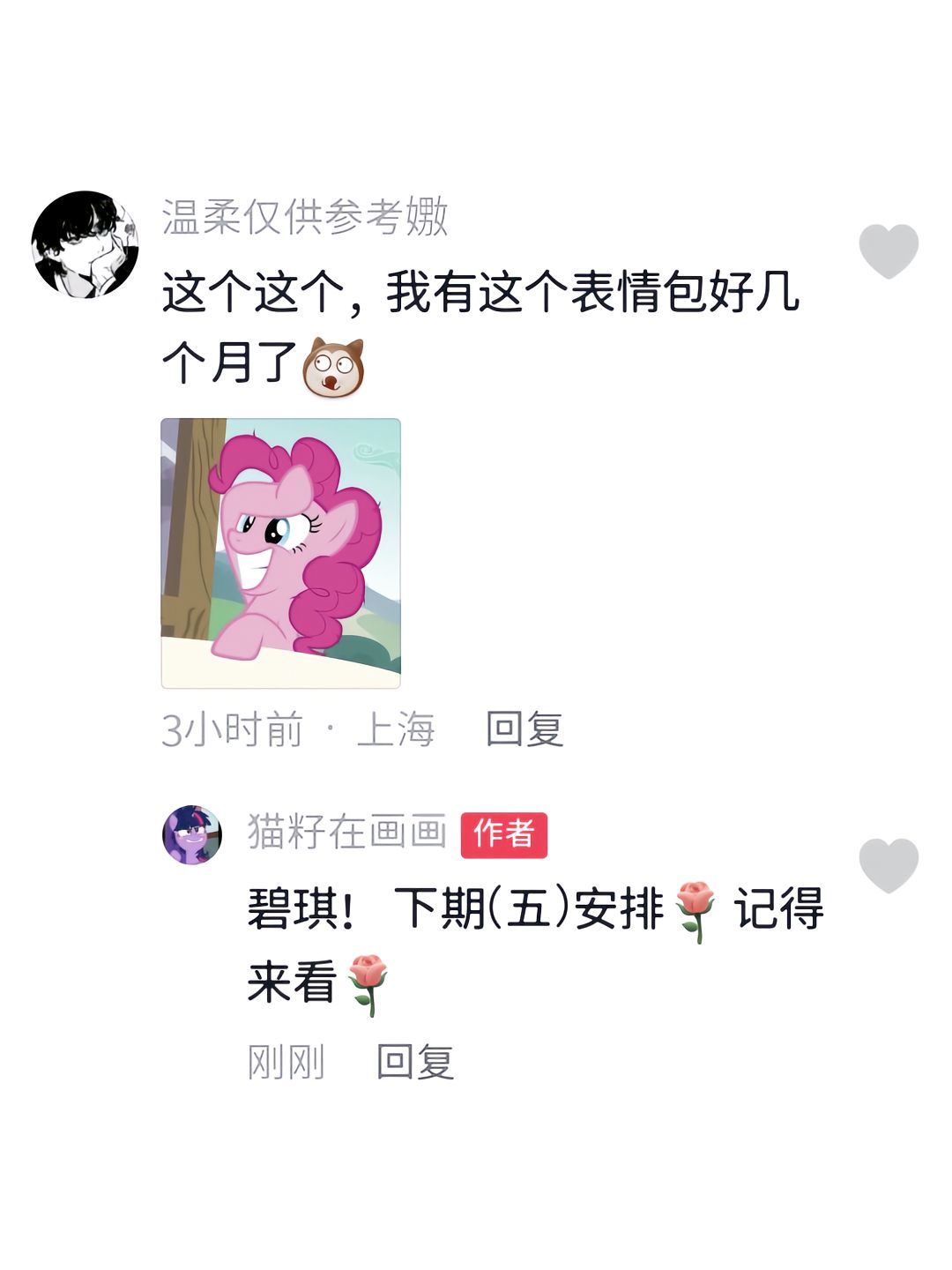This screenshot has height=1270, width=952.
Task: Tap the 刚刚 timestamp on the reply
Action: click(286, 1062)
